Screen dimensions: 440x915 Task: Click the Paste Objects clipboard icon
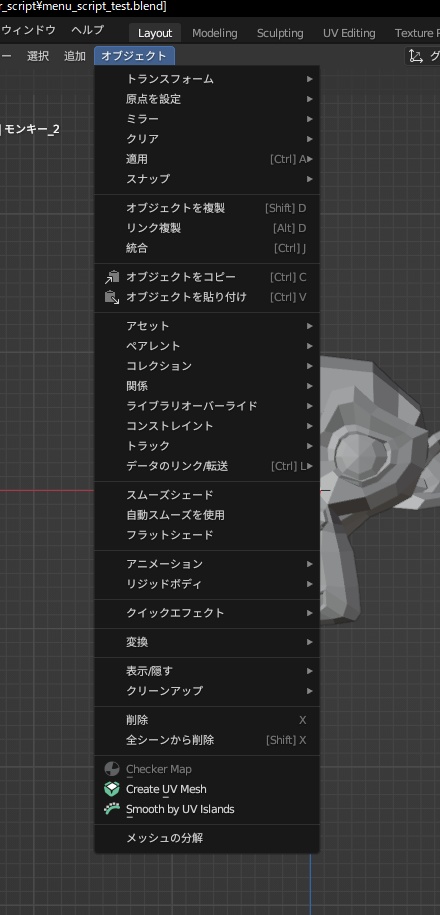click(x=111, y=297)
